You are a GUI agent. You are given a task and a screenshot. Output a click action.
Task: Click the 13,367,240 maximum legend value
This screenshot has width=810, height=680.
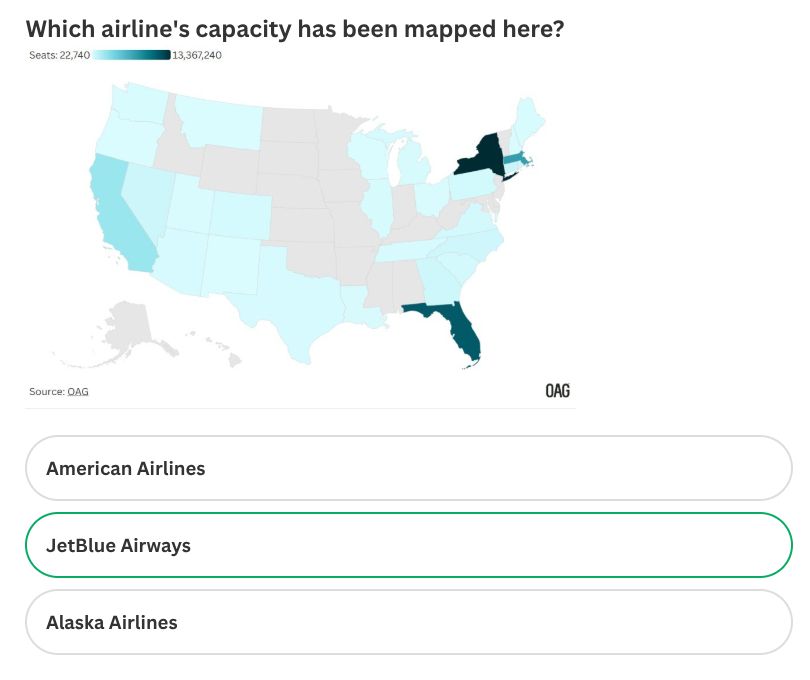[195, 57]
